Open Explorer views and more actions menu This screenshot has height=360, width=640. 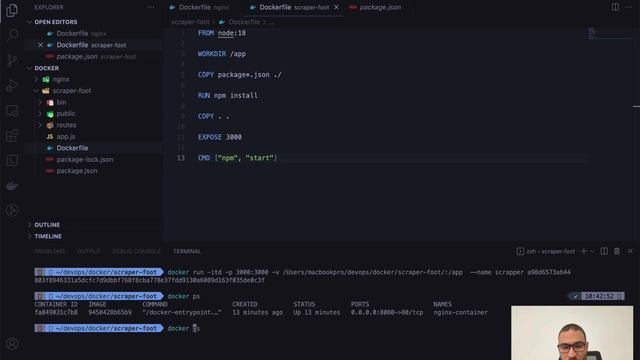tap(151, 7)
